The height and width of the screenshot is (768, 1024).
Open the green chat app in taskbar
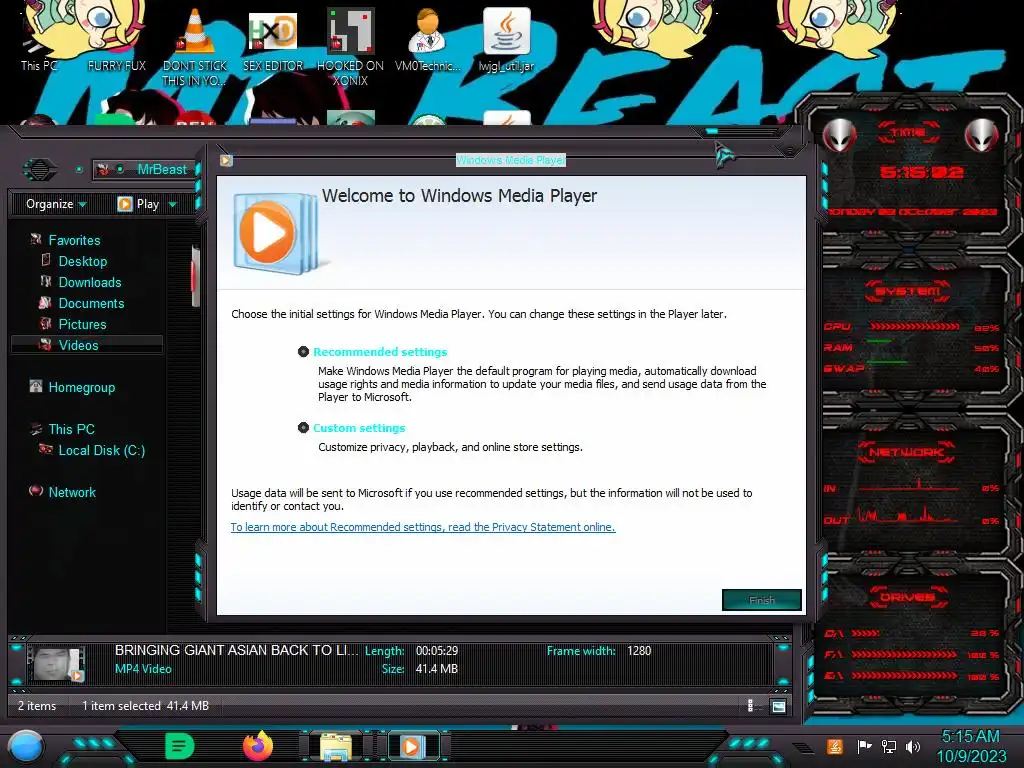(x=180, y=746)
